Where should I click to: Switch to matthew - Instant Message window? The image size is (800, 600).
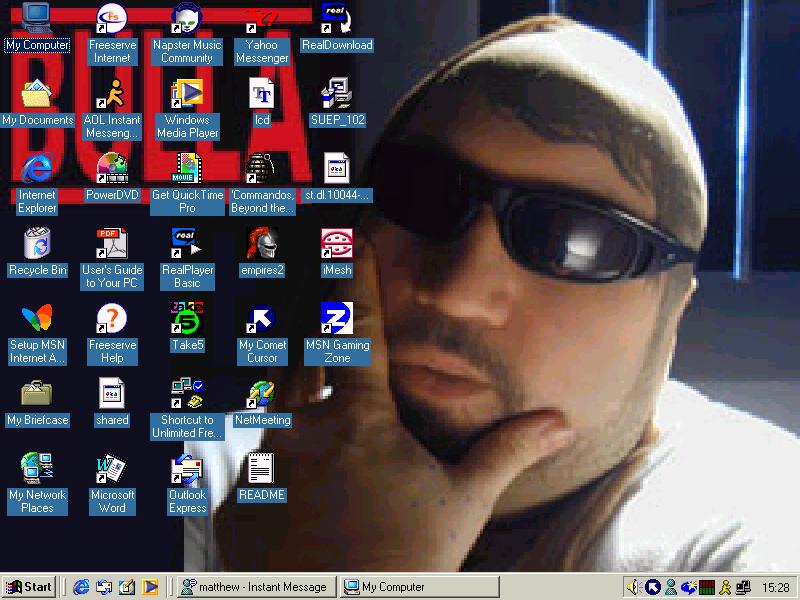(254, 587)
